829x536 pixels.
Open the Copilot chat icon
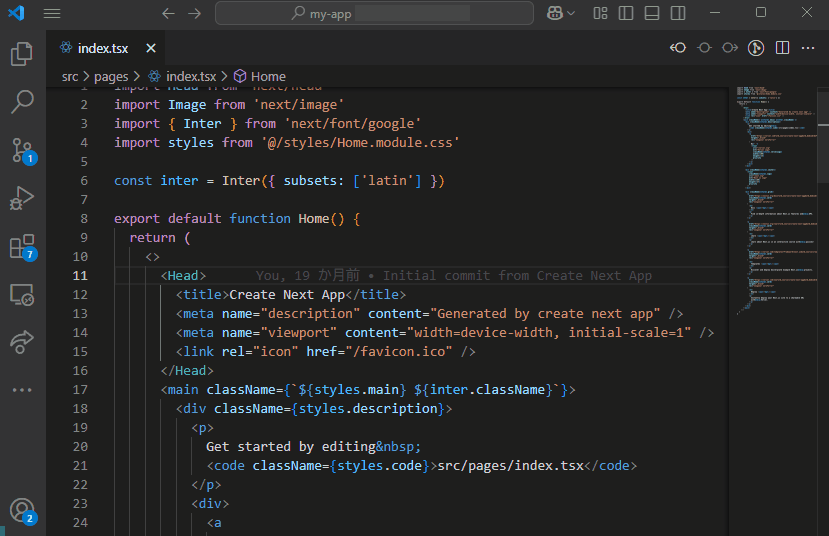(x=555, y=13)
